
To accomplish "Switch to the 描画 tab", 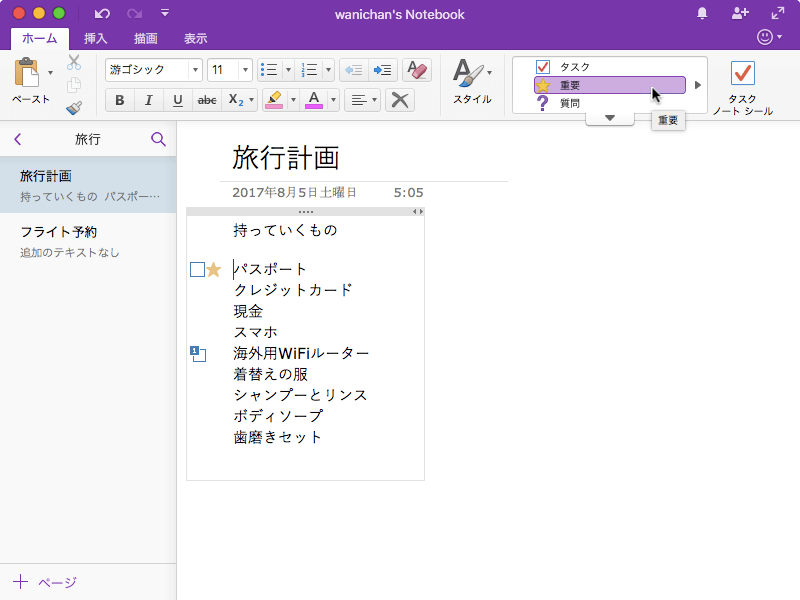I will point(145,38).
